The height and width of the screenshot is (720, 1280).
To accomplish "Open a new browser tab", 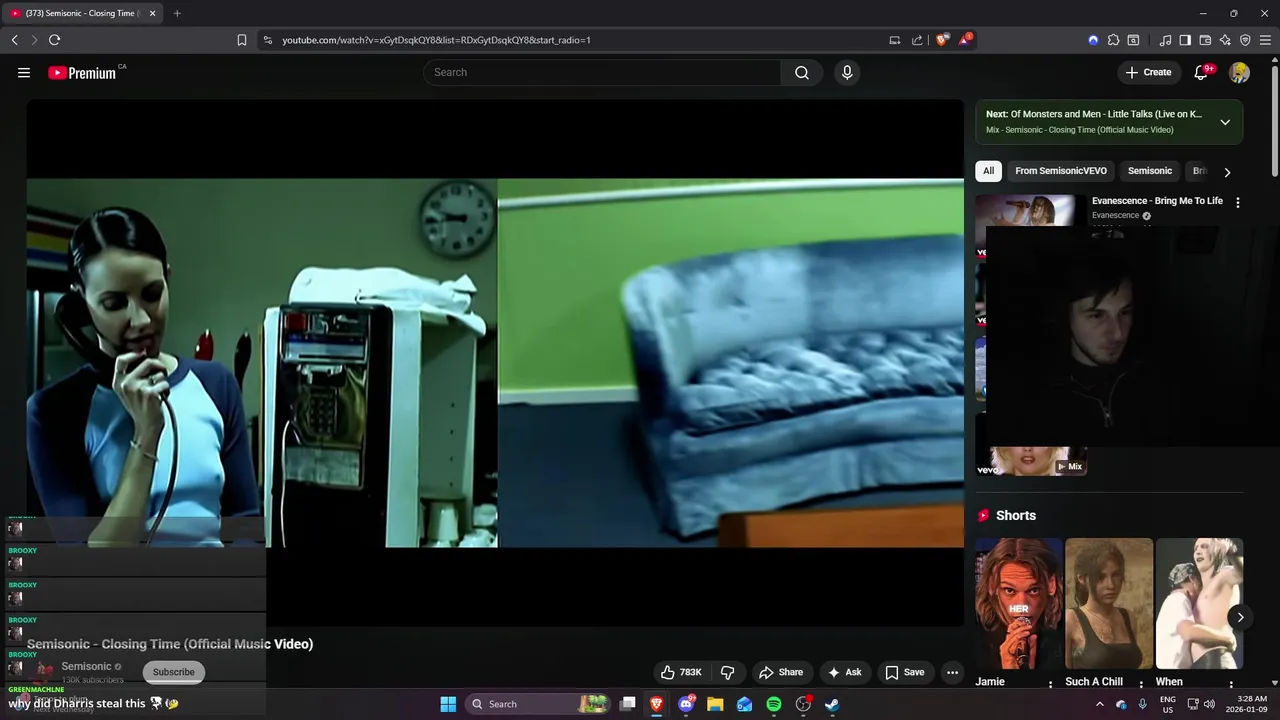I will click(177, 13).
